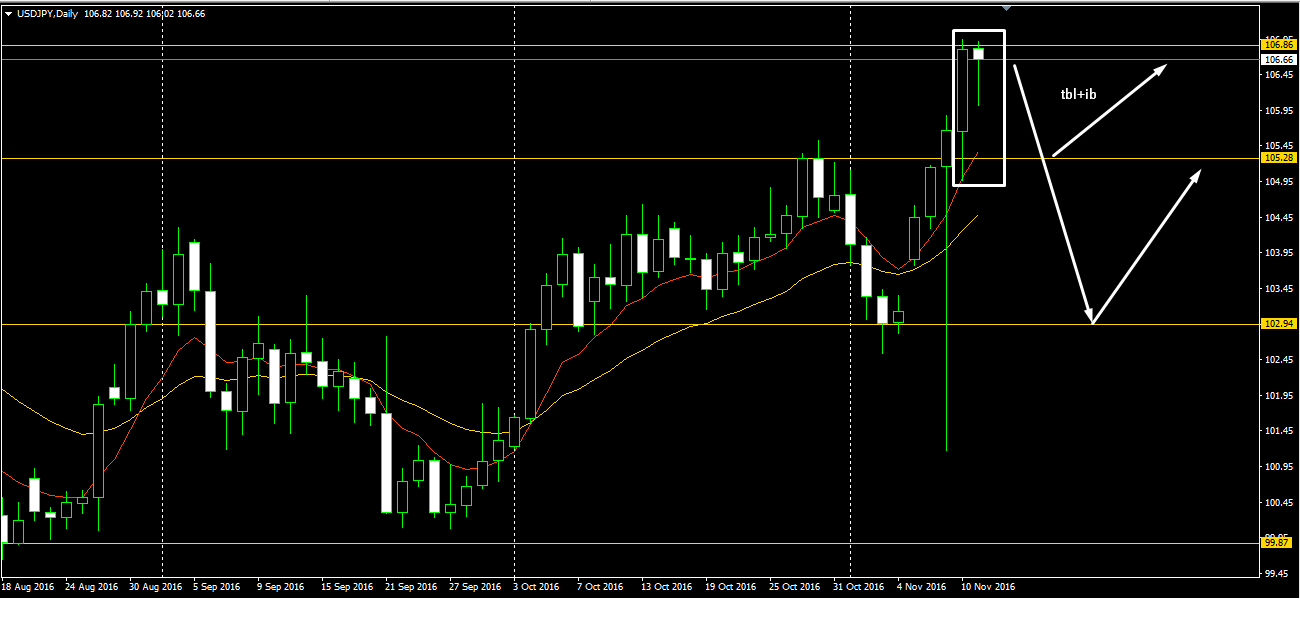Click the 101.95 price scale value

click(x=1279, y=396)
